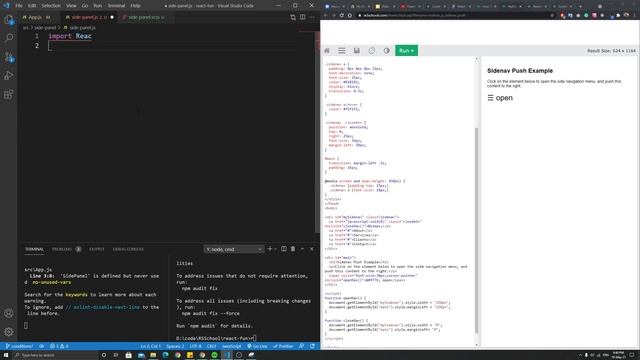Kill terminal with the trash icon
Image resolution: width=640 pixels, height=360 pixels.
293,249
